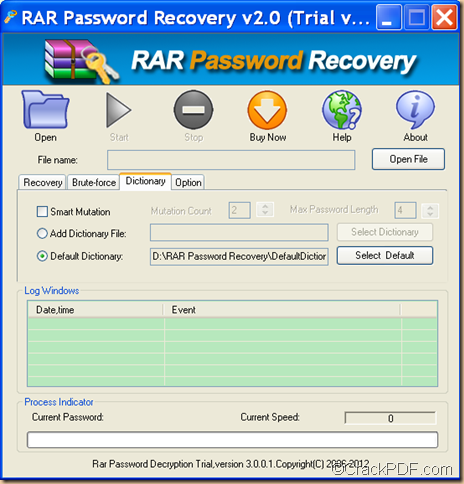Click the Open folder icon
Viewport: 464px width, 484px height.
(x=46, y=109)
